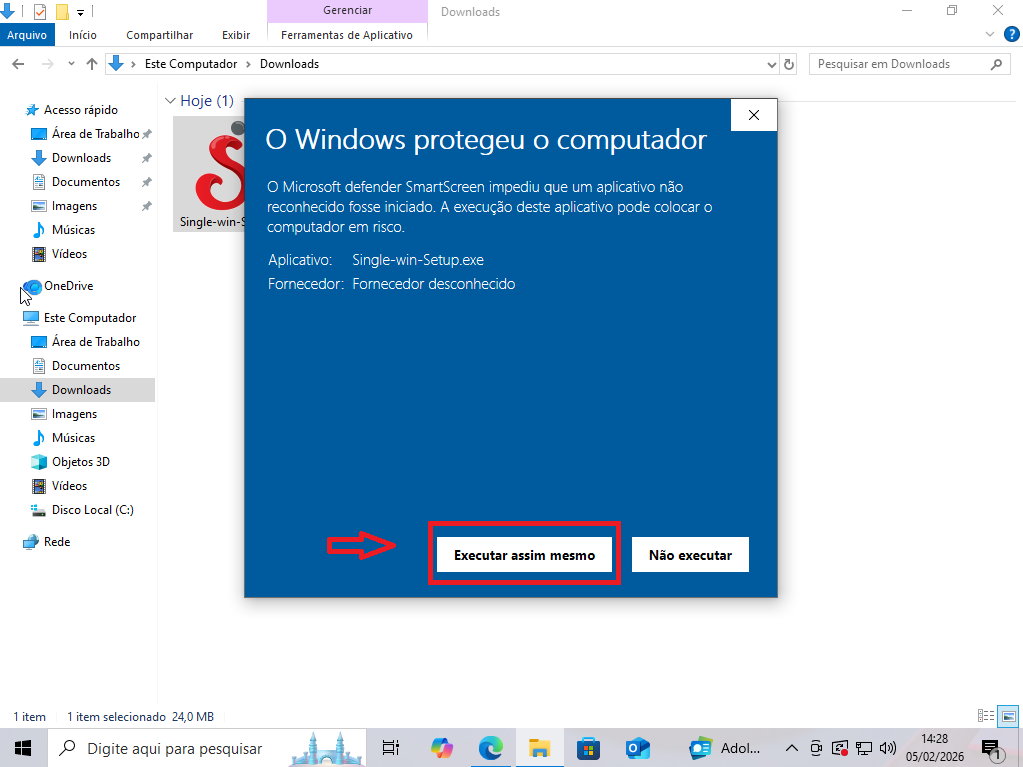
Task: Open Microsoft Edge from the taskbar
Action: tap(491, 747)
